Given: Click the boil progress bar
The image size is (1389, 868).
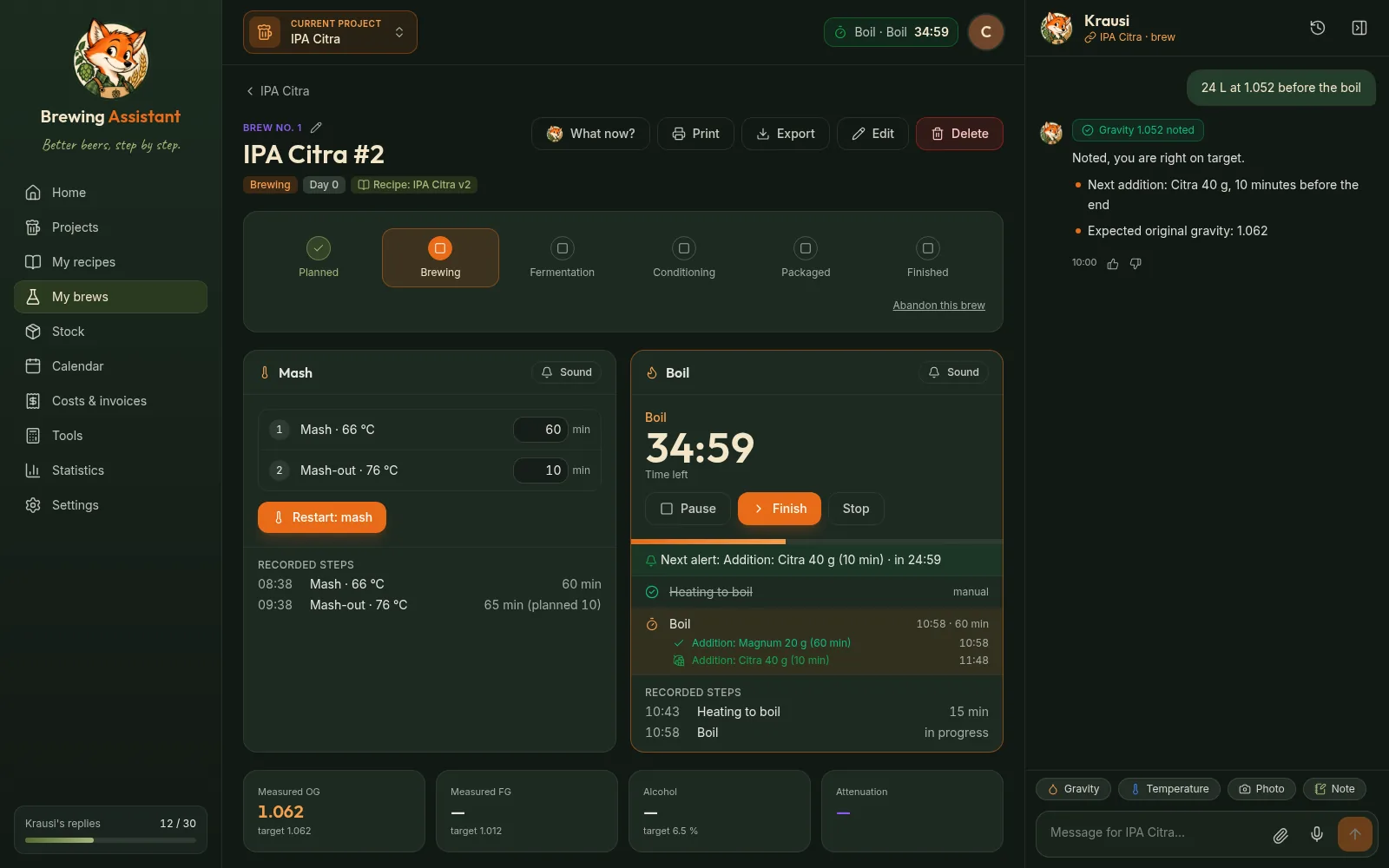Looking at the screenshot, I should point(817,542).
